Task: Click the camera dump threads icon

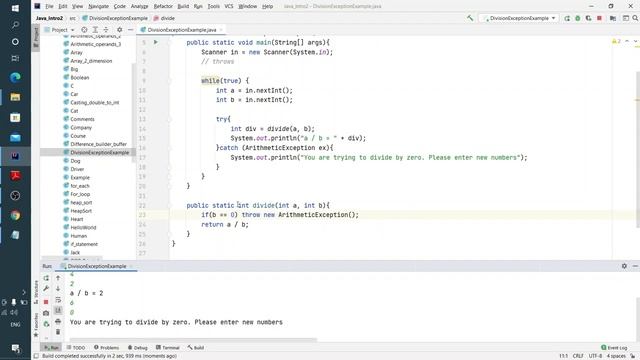Action: (46, 313)
